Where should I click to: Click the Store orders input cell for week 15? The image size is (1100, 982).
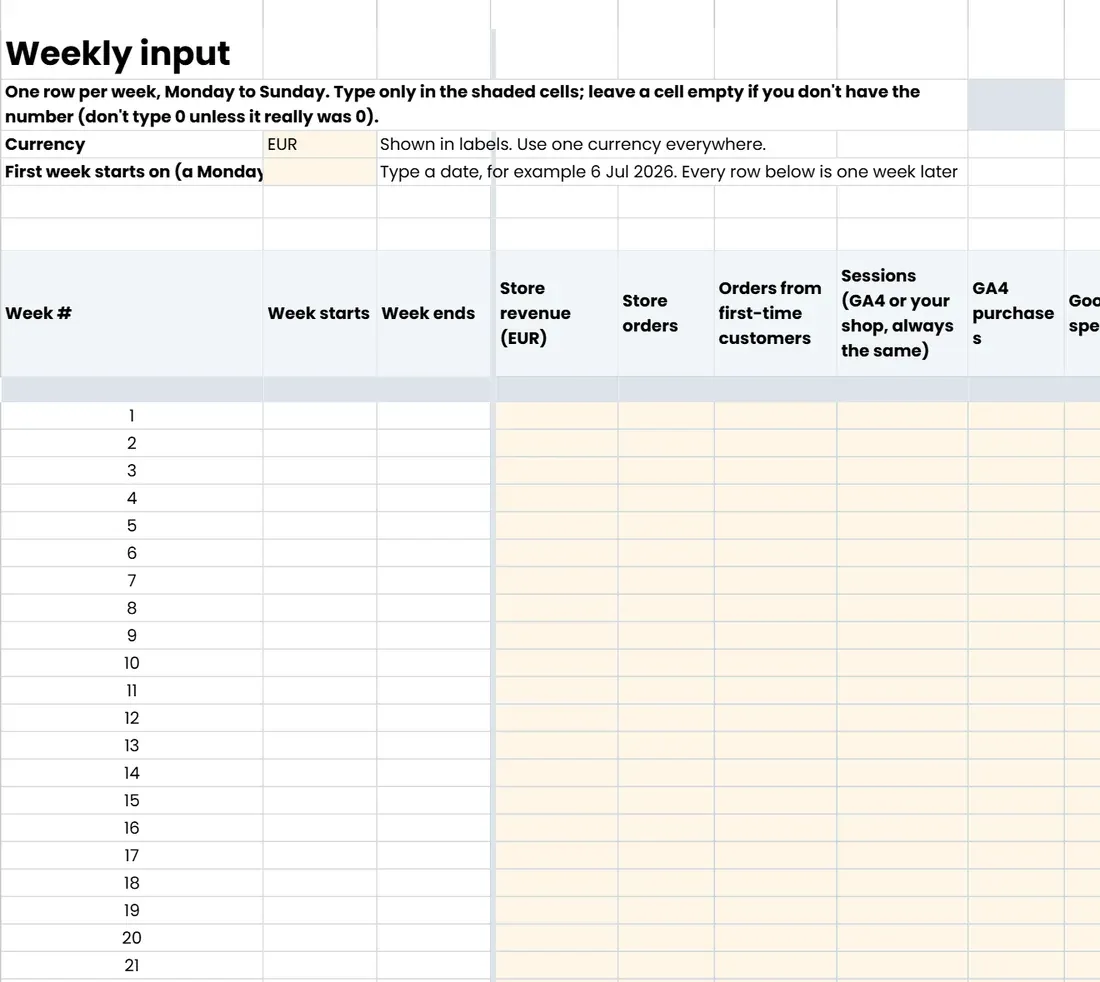666,800
